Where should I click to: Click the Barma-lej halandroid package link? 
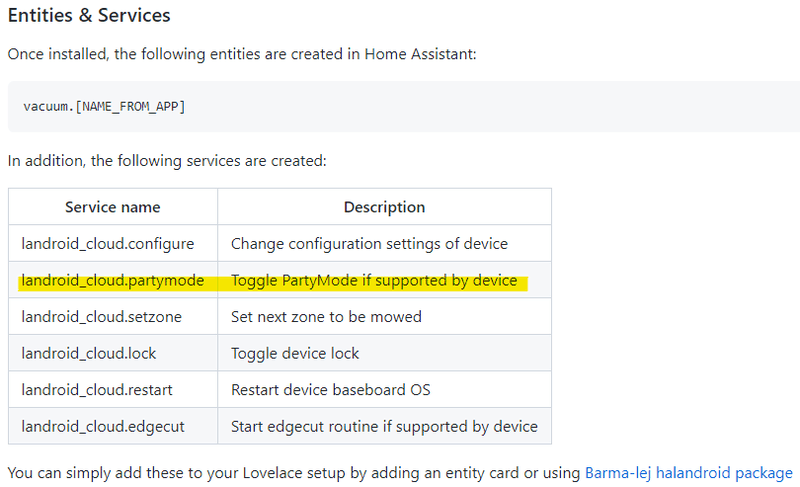point(688,472)
